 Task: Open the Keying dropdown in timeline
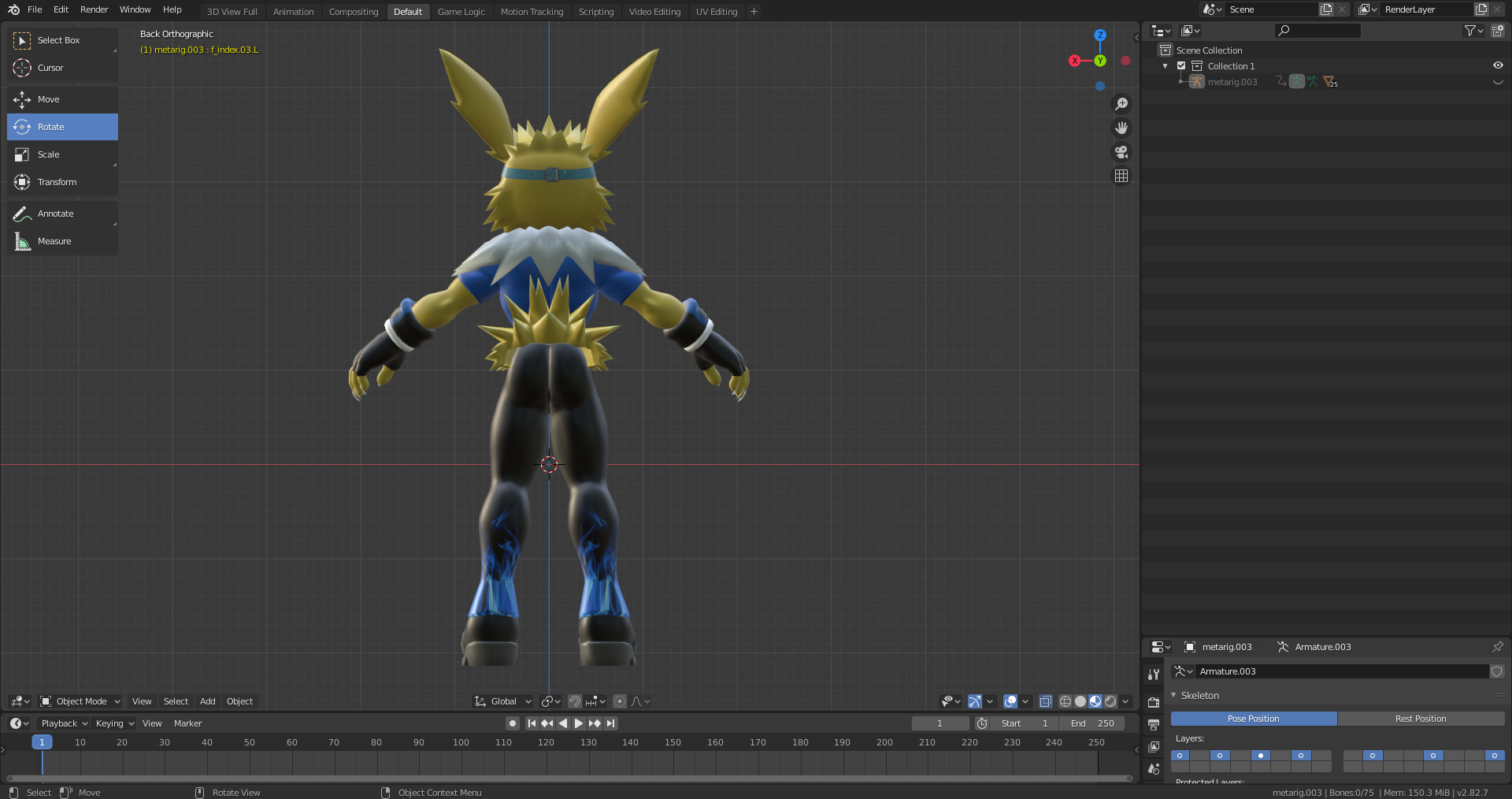point(114,723)
